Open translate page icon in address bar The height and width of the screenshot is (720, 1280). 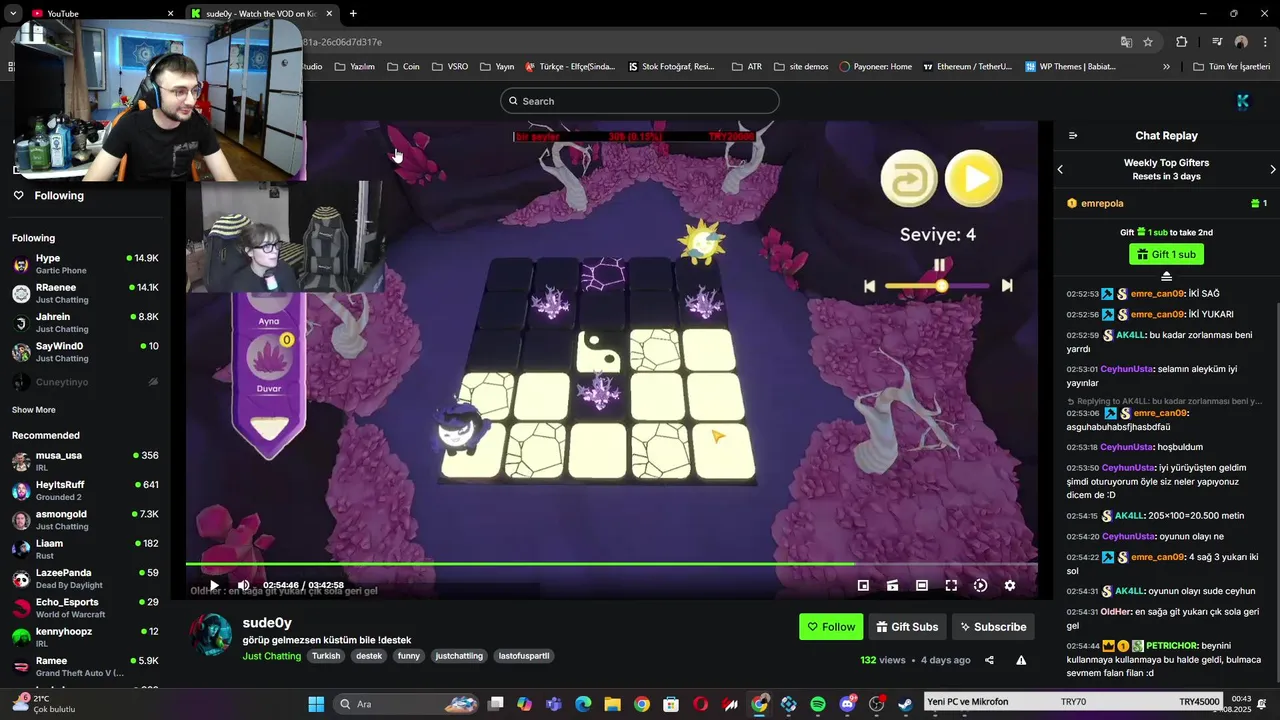pyautogui.click(x=1126, y=42)
